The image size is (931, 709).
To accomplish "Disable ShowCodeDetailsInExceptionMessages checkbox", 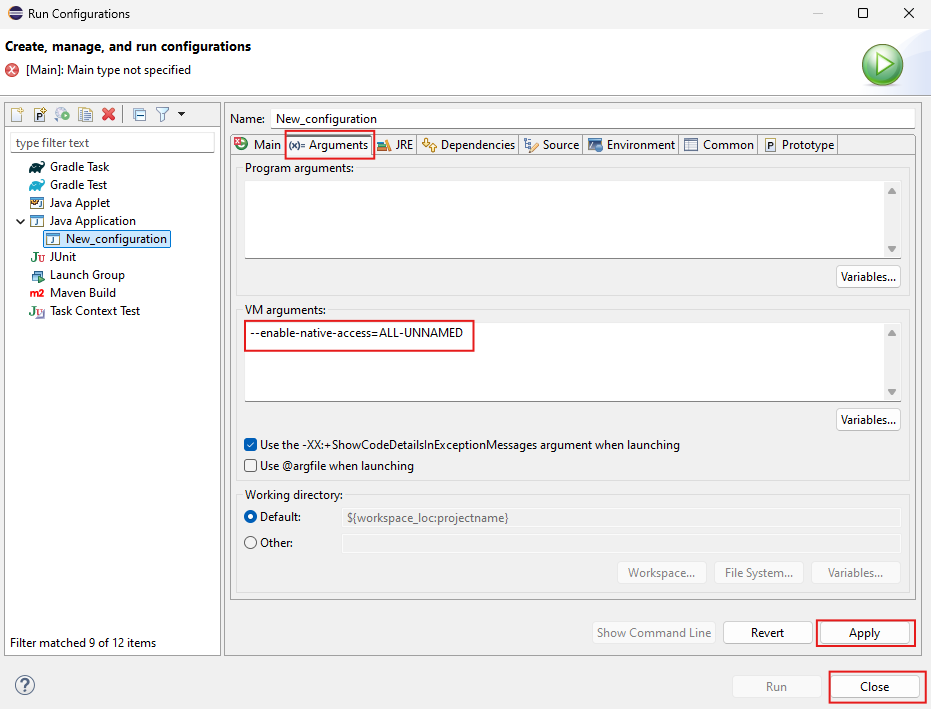I will tap(251, 445).
